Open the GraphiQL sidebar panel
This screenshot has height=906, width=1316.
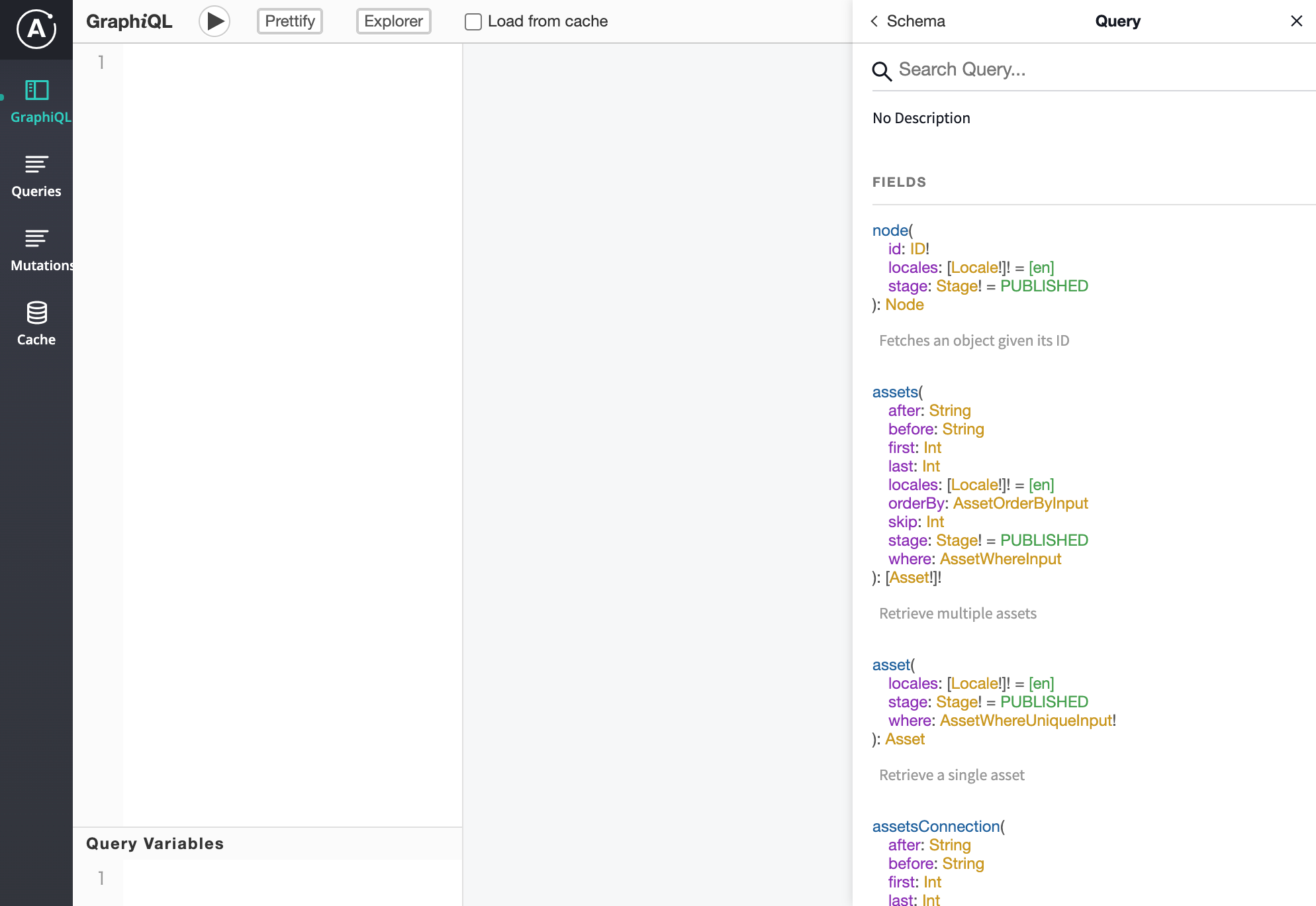click(x=36, y=101)
